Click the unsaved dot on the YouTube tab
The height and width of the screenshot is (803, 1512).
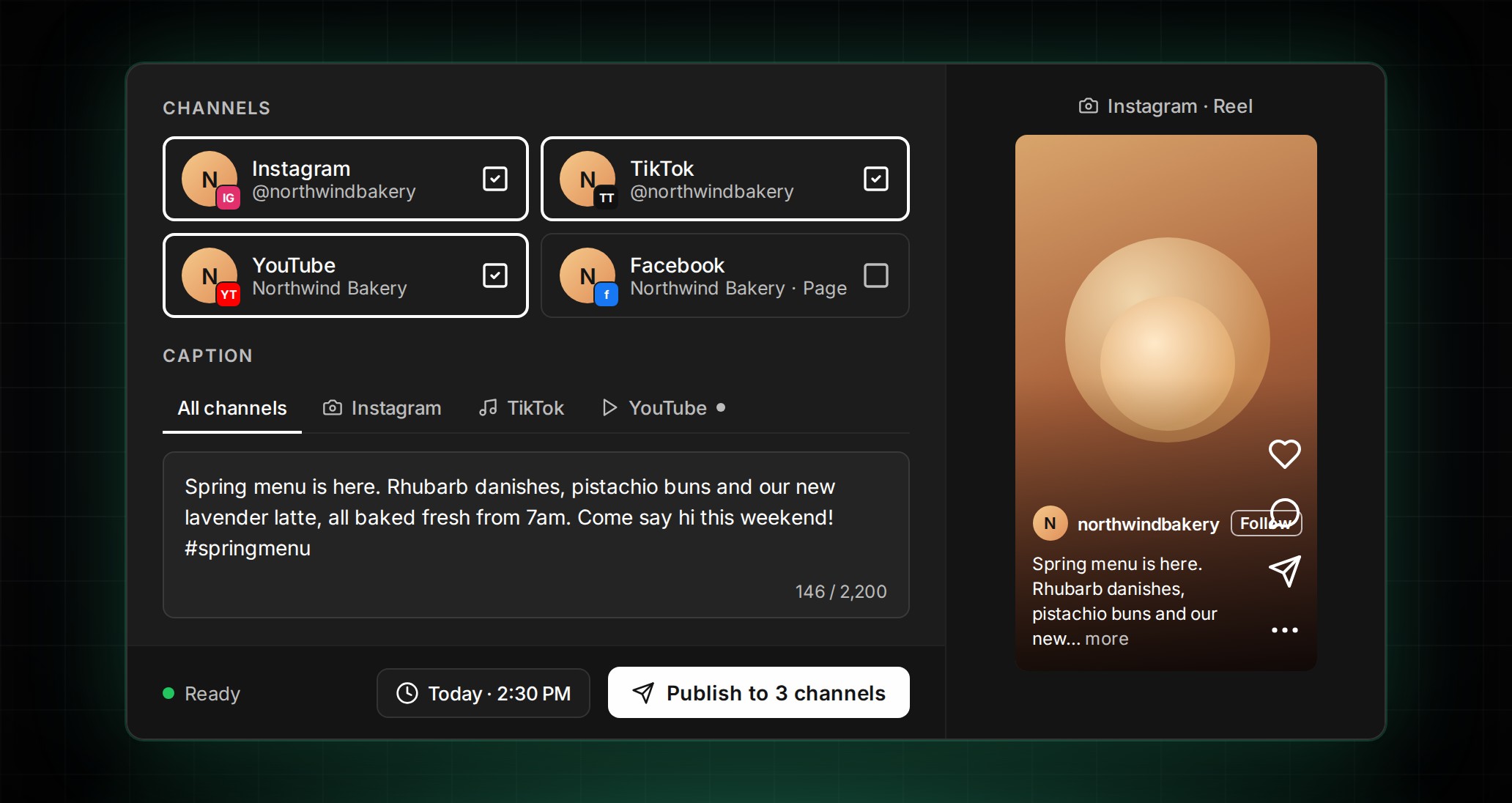tap(721, 407)
